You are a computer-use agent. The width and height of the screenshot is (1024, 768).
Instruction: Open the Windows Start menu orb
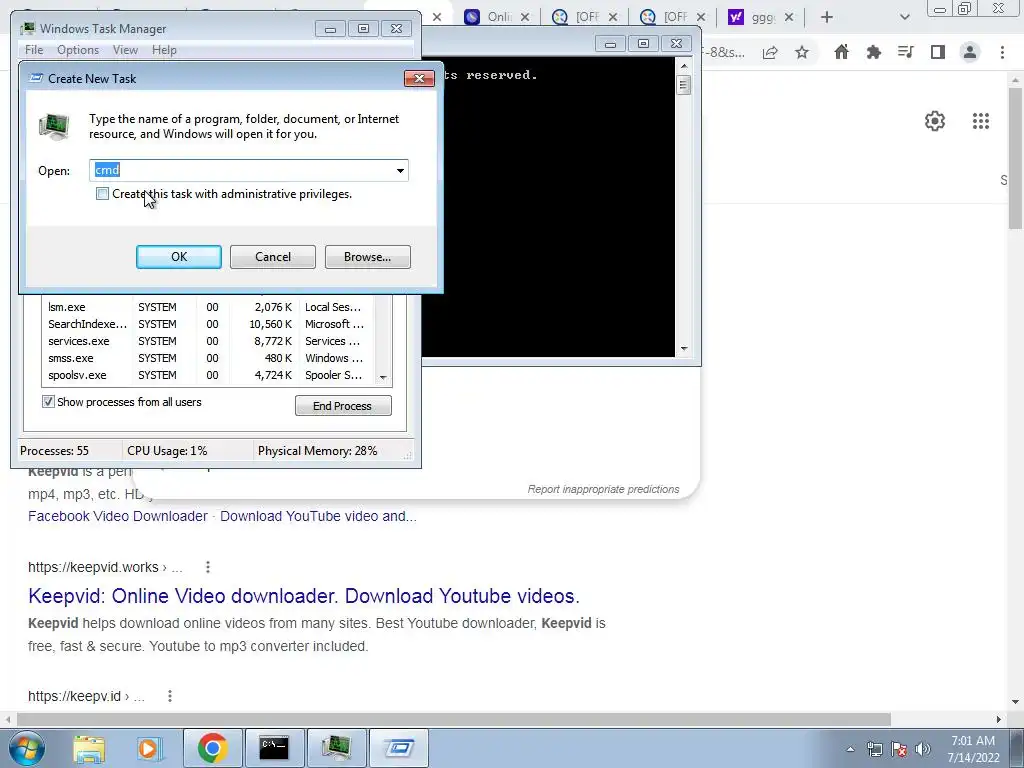click(x=26, y=748)
